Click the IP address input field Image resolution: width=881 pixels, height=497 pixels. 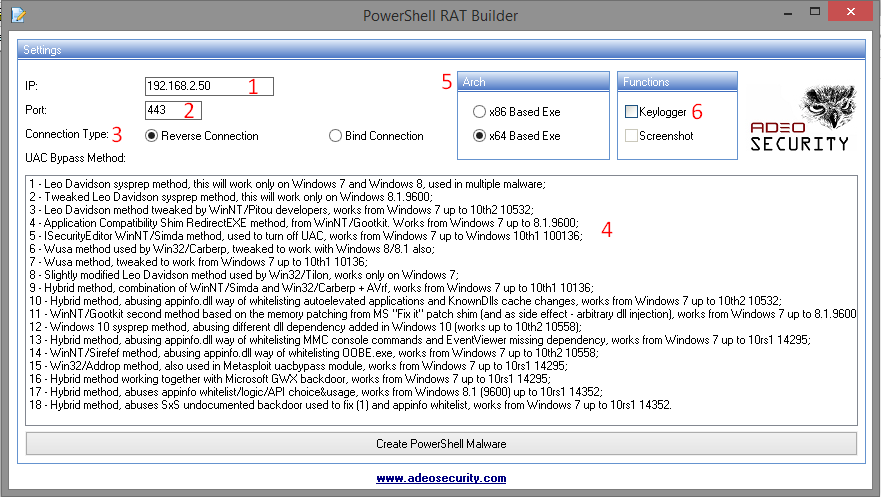pyautogui.click(x=209, y=86)
